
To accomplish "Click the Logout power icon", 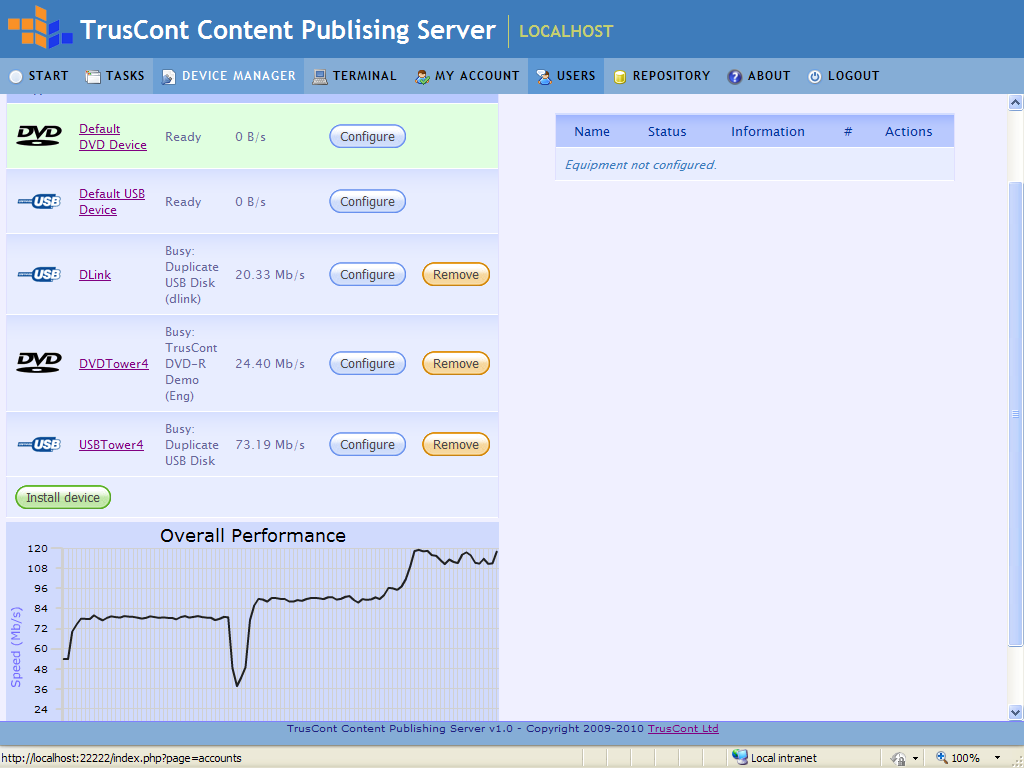I will coord(814,76).
